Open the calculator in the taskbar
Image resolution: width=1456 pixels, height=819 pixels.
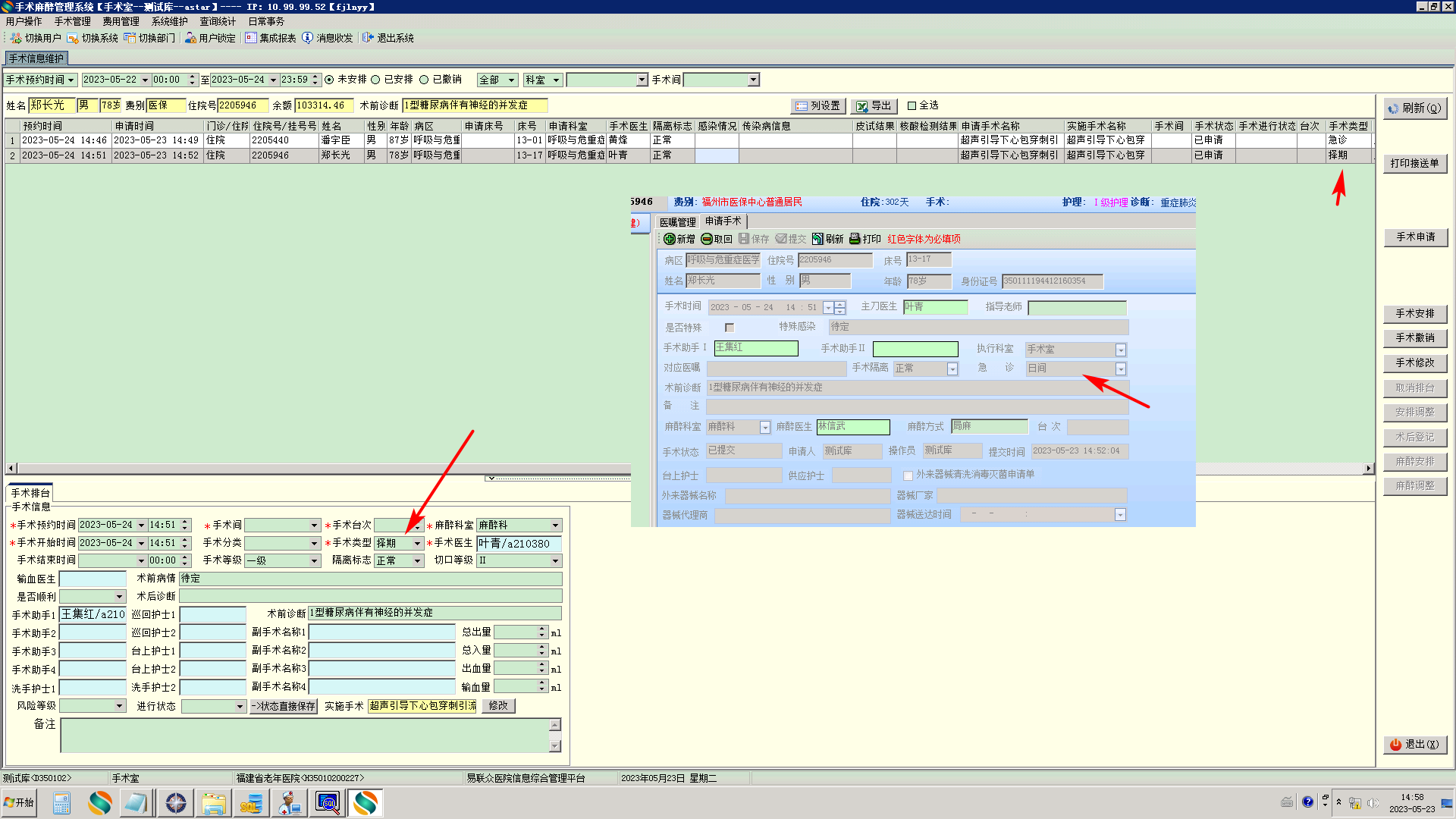(61, 803)
